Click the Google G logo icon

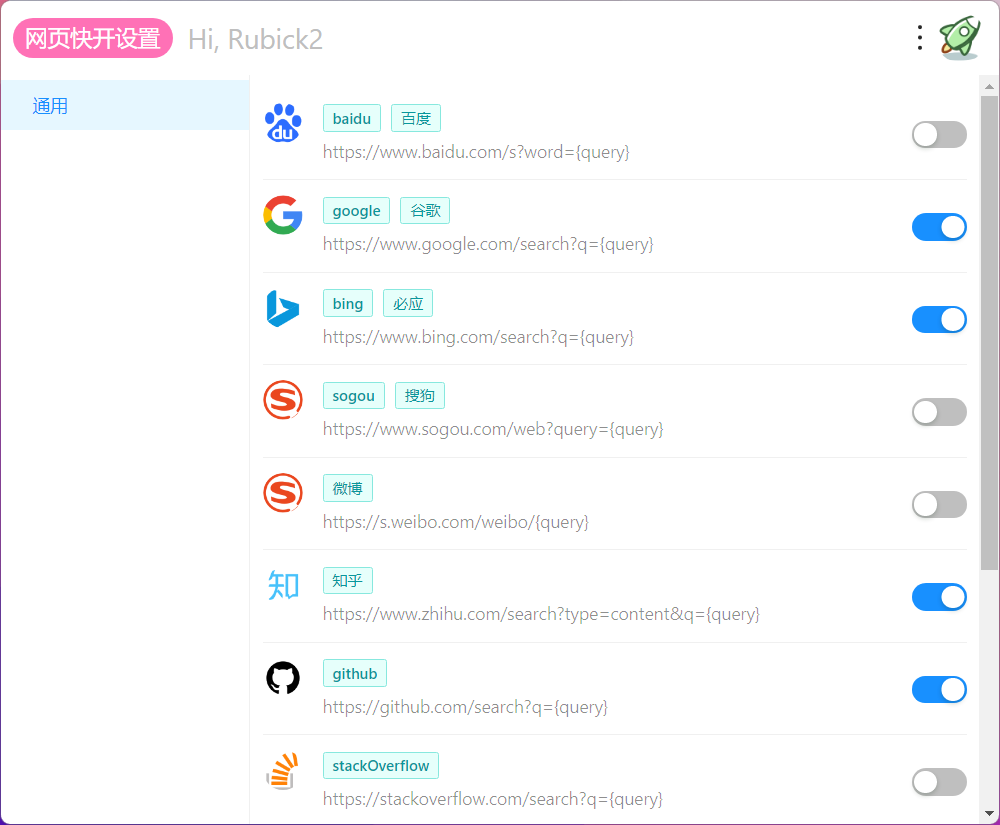283,215
